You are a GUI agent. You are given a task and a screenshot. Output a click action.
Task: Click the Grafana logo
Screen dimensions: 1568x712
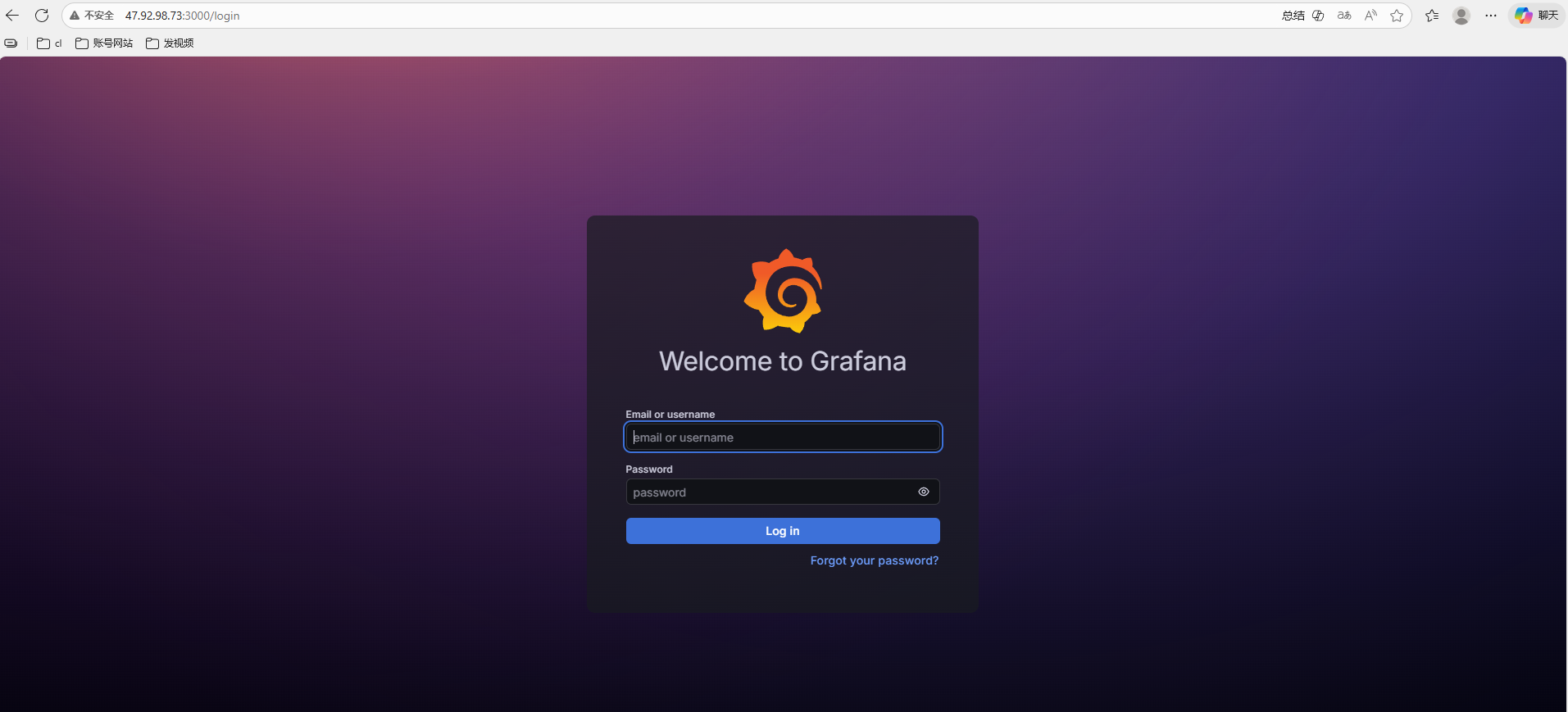coord(783,291)
